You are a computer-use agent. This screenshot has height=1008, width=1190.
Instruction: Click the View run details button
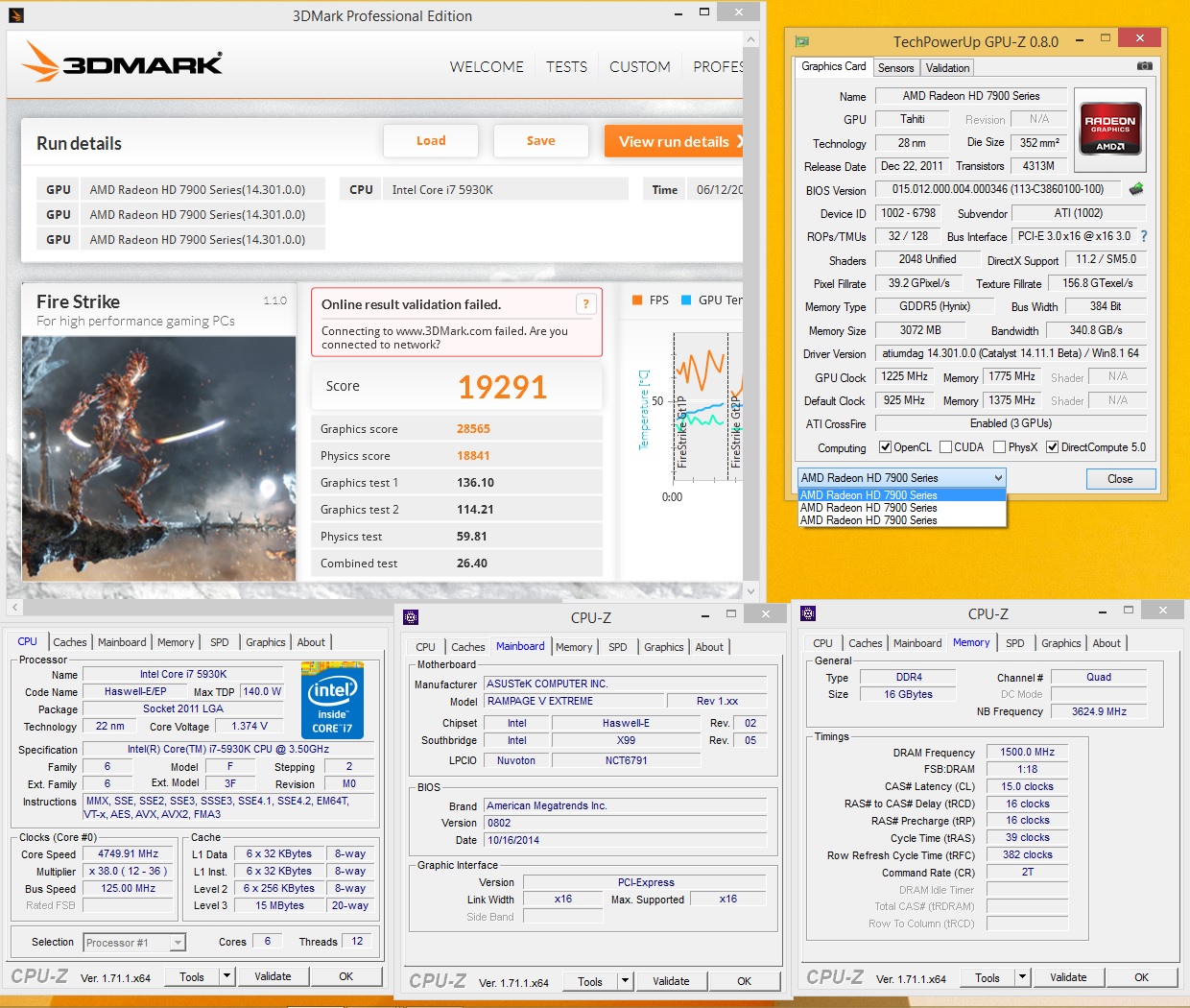pos(674,141)
